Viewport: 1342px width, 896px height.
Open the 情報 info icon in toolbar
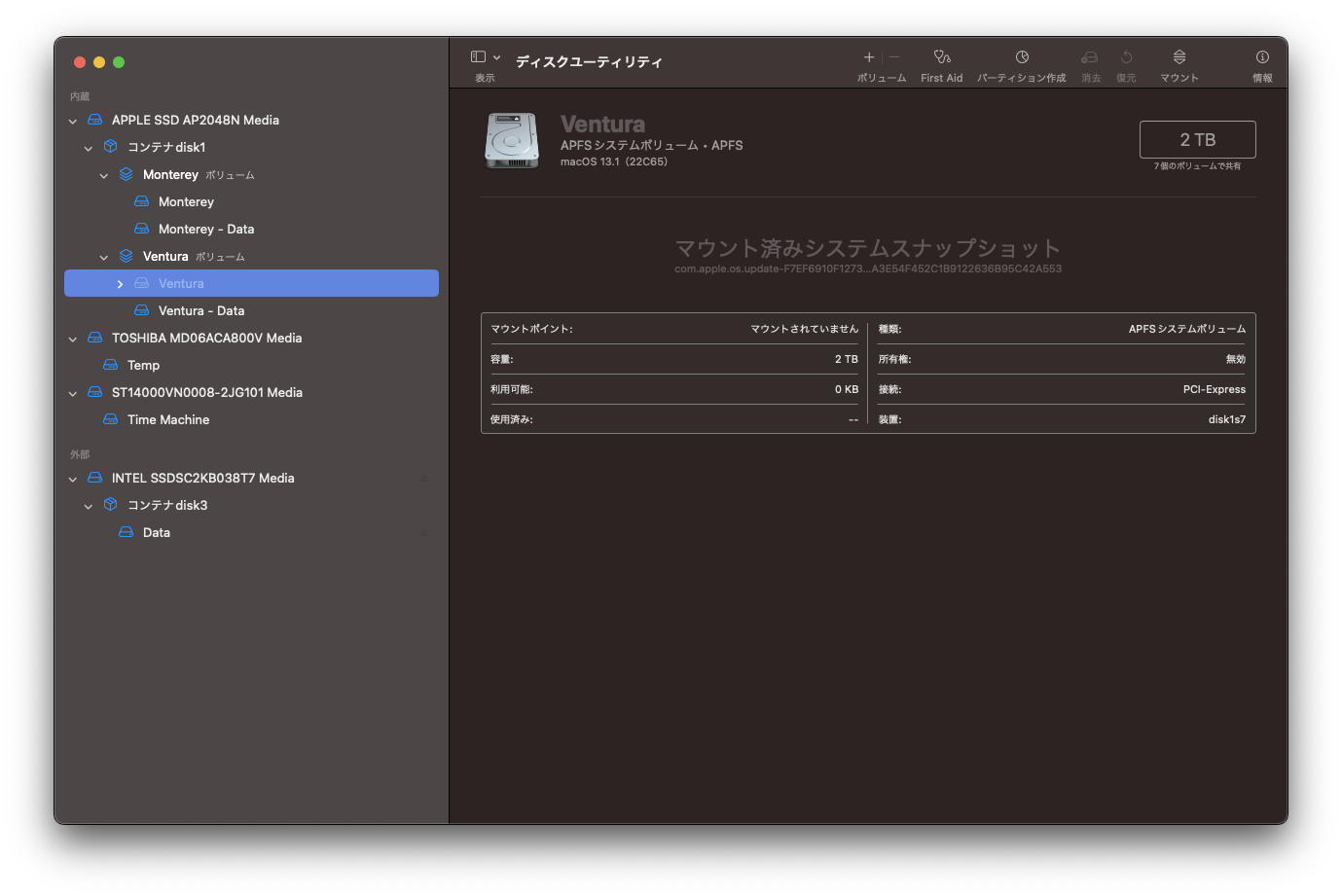coord(1262,57)
